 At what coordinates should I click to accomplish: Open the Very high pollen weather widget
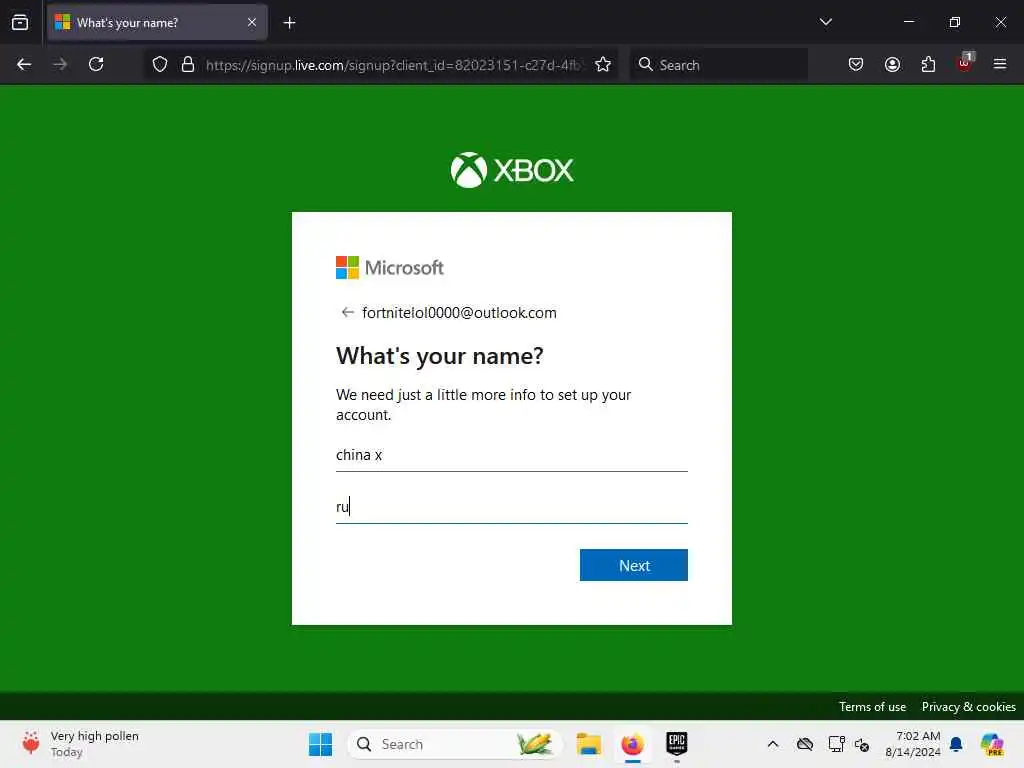click(x=80, y=744)
